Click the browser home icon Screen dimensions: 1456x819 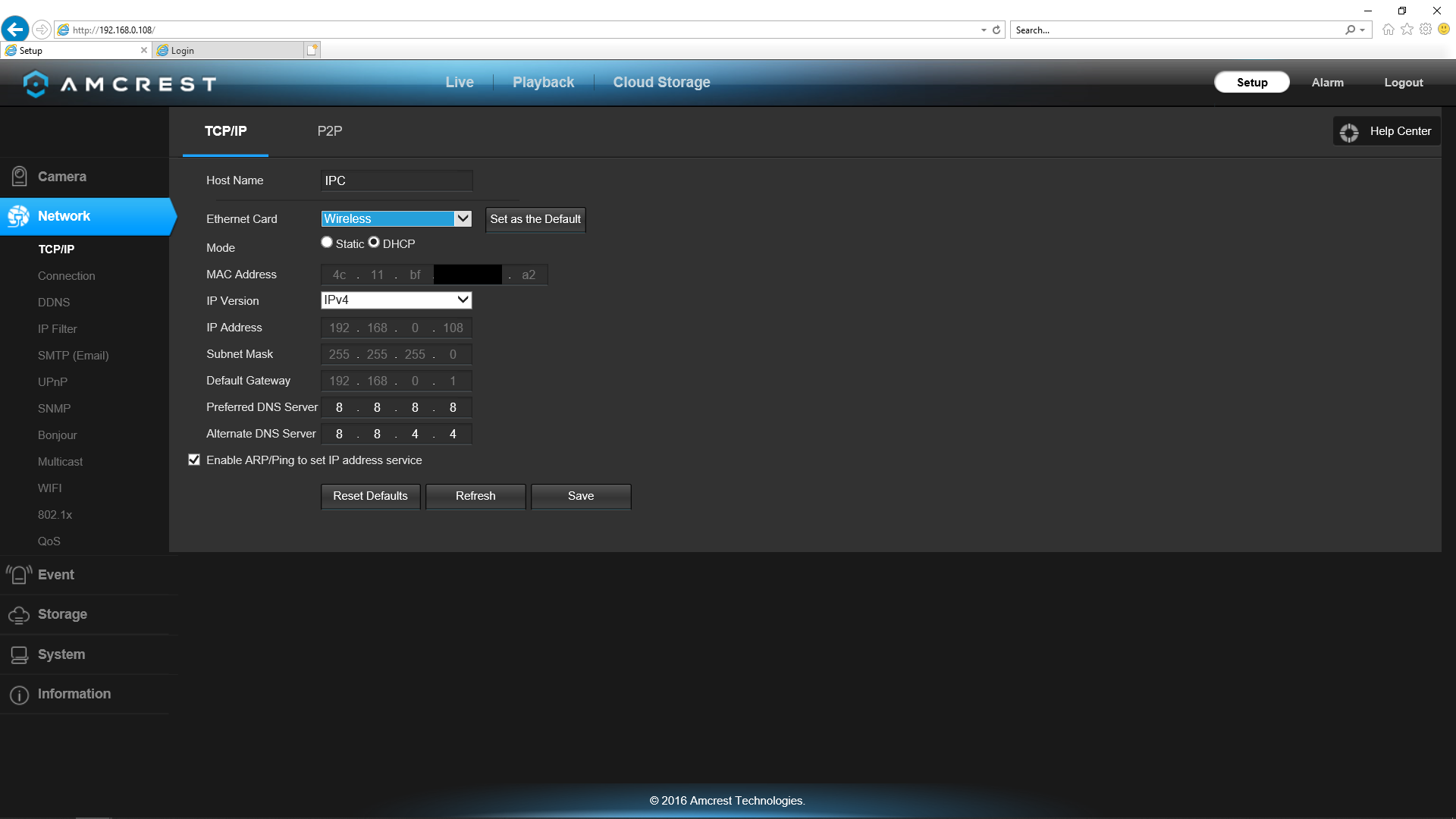point(1388,30)
